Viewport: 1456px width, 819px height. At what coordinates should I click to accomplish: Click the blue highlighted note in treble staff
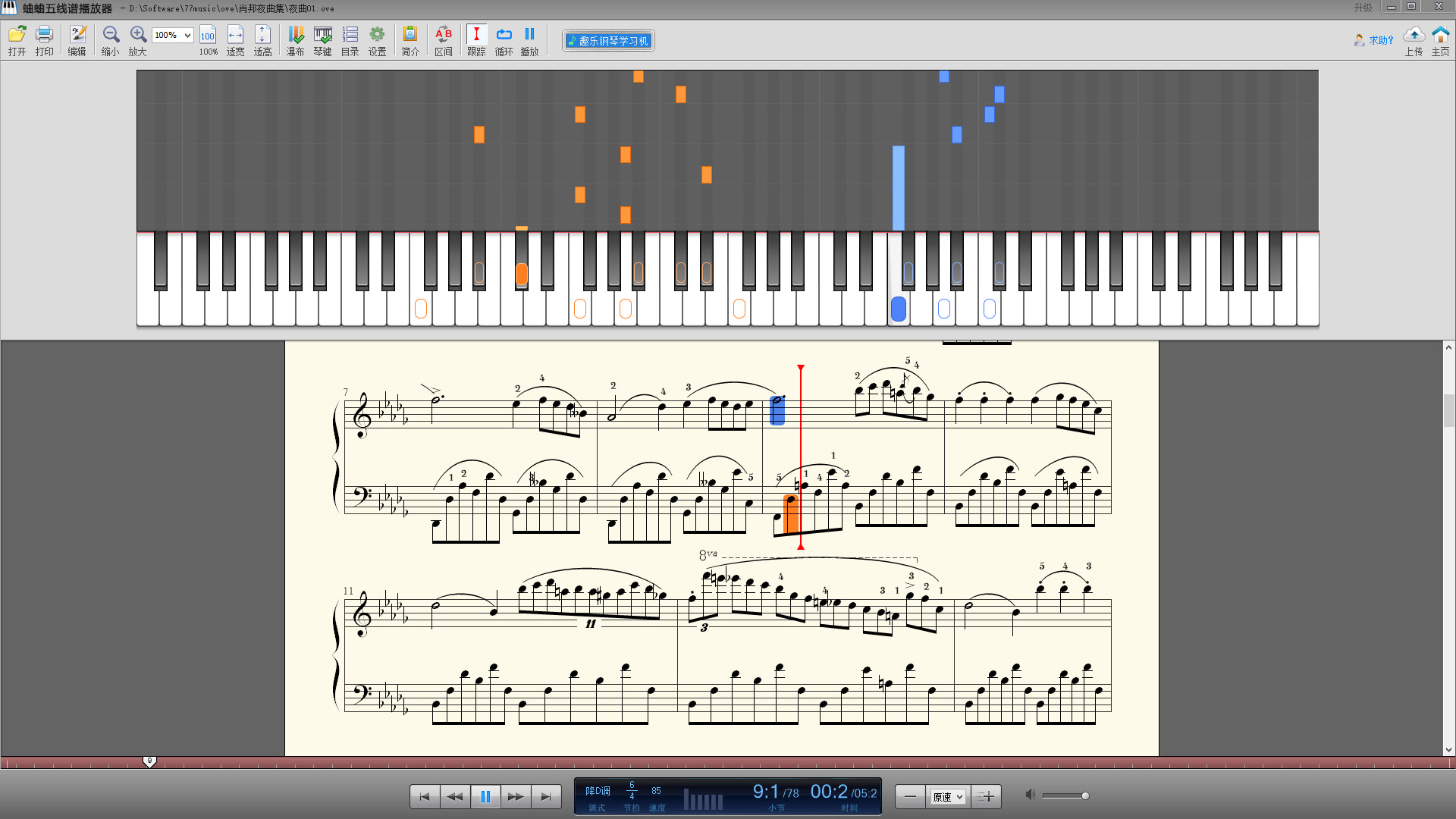(x=777, y=410)
